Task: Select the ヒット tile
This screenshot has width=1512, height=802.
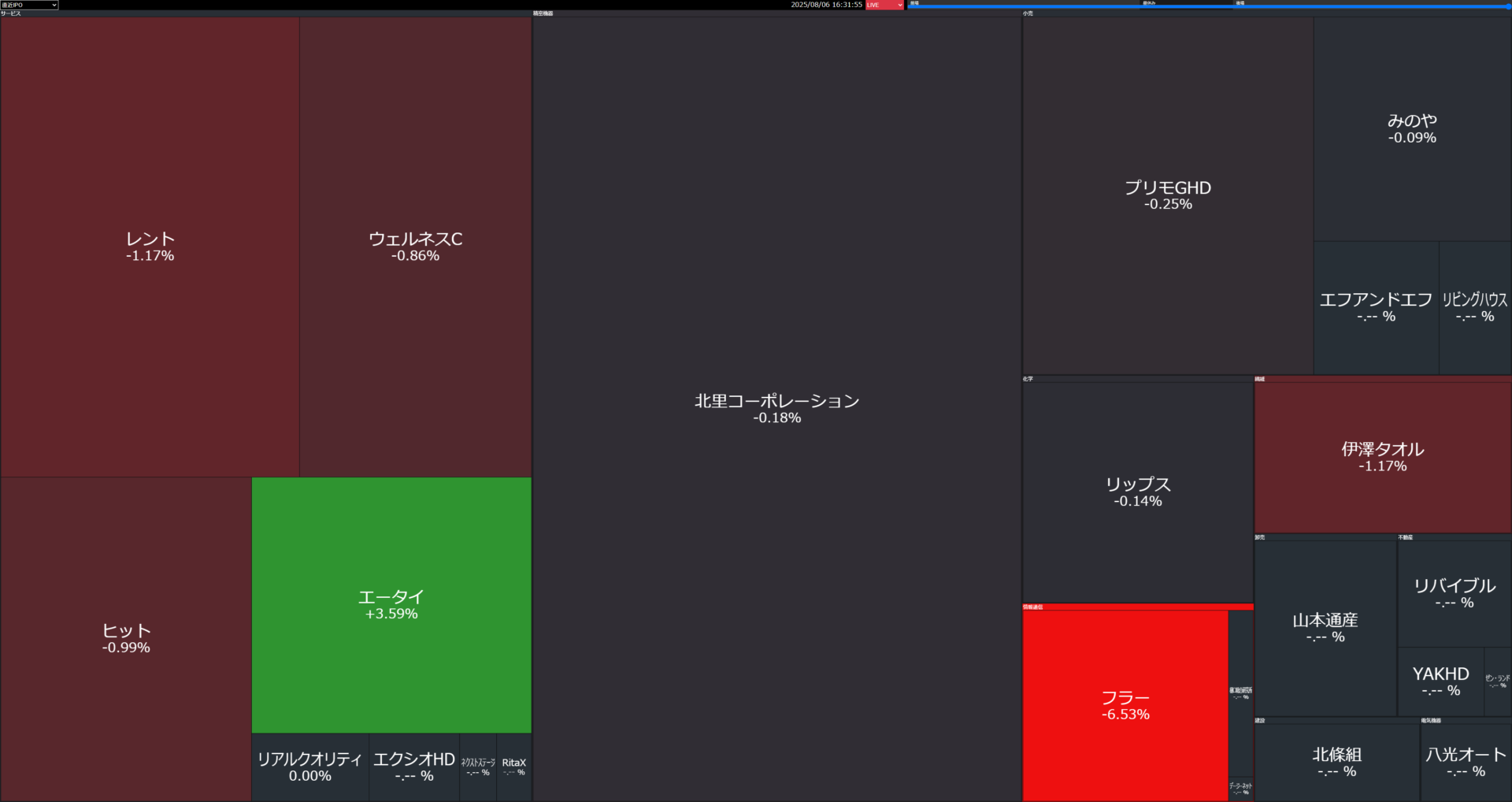Action: (126, 639)
